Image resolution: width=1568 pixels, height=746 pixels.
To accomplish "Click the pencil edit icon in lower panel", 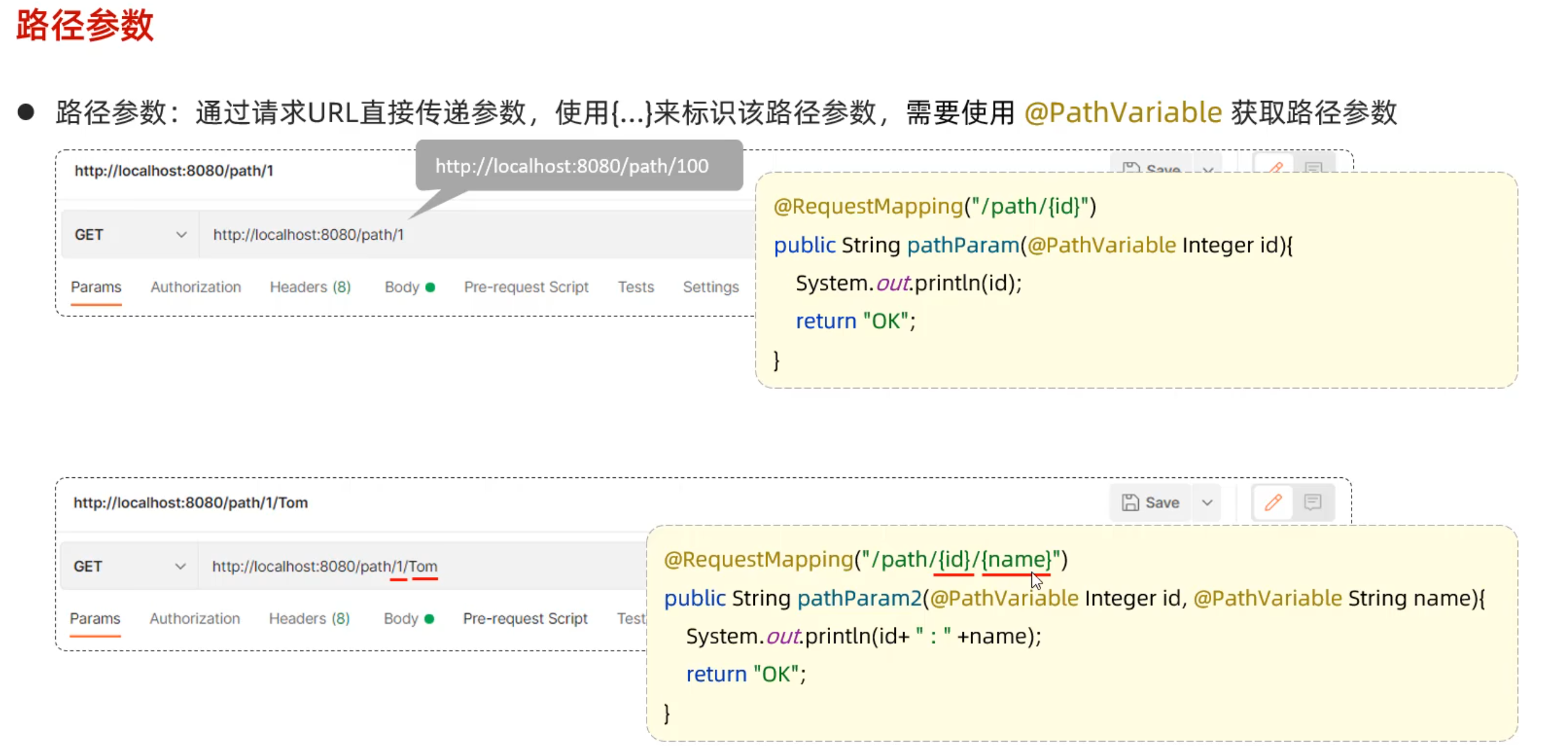I will click(x=1273, y=502).
